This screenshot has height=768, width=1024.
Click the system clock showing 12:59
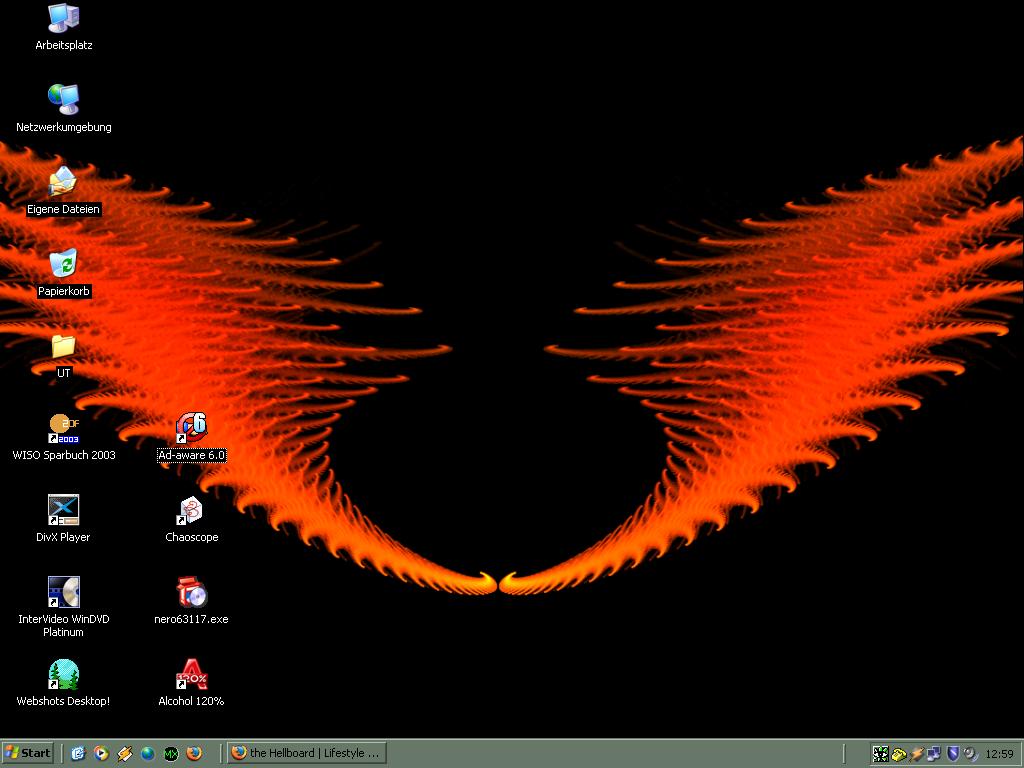point(999,754)
